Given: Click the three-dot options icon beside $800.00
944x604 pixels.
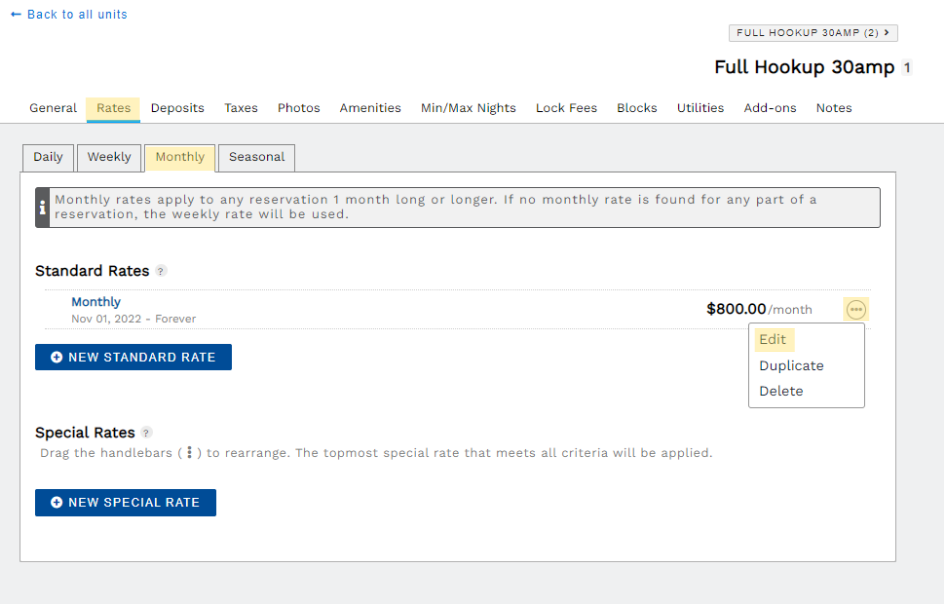Looking at the screenshot, I should [x=856, y=310].
